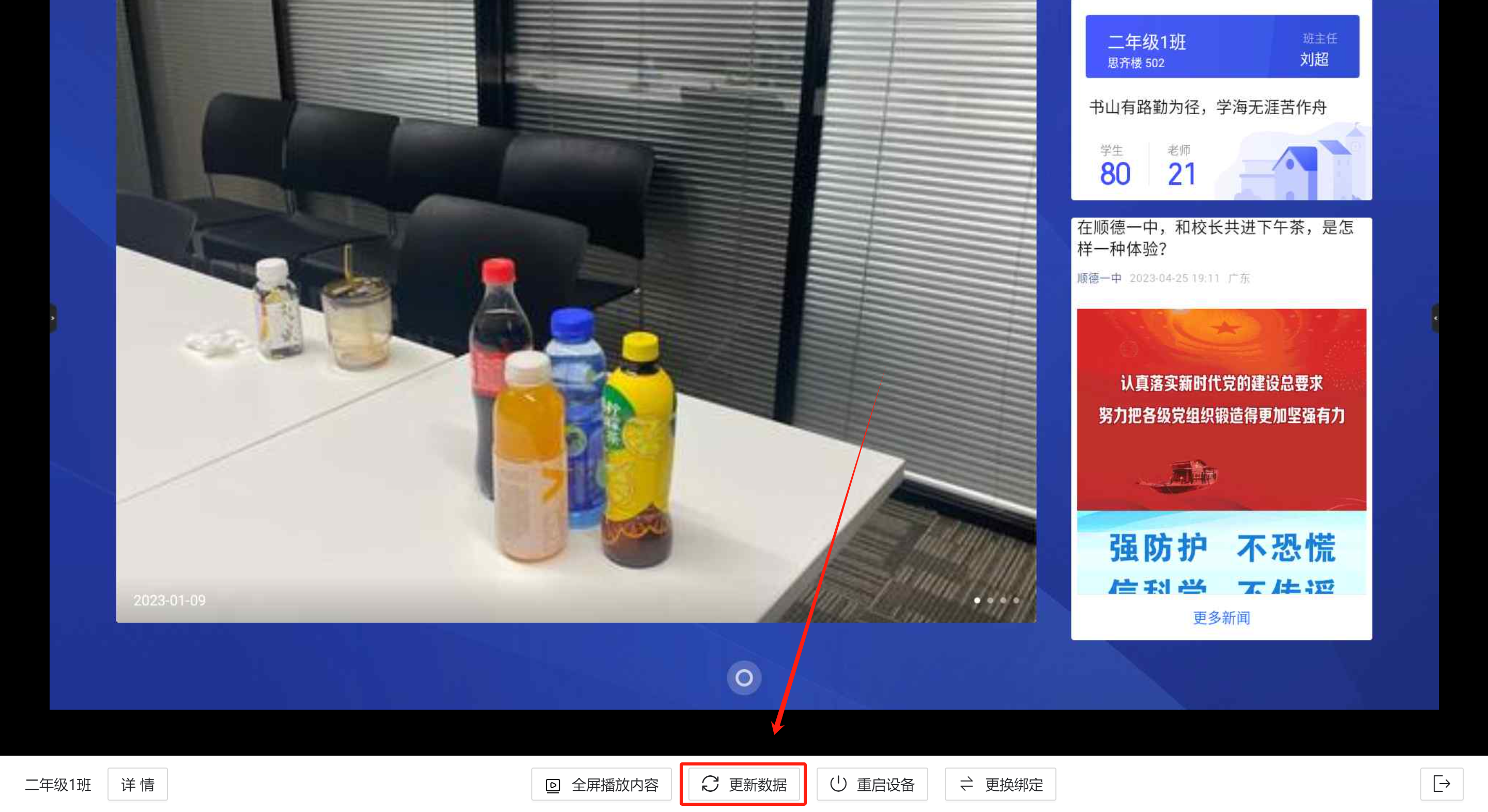This screenshot has height=812, width=1488.
Task: Open the news headline about 顺德一中 下午茶
Action: [1215, 238]
